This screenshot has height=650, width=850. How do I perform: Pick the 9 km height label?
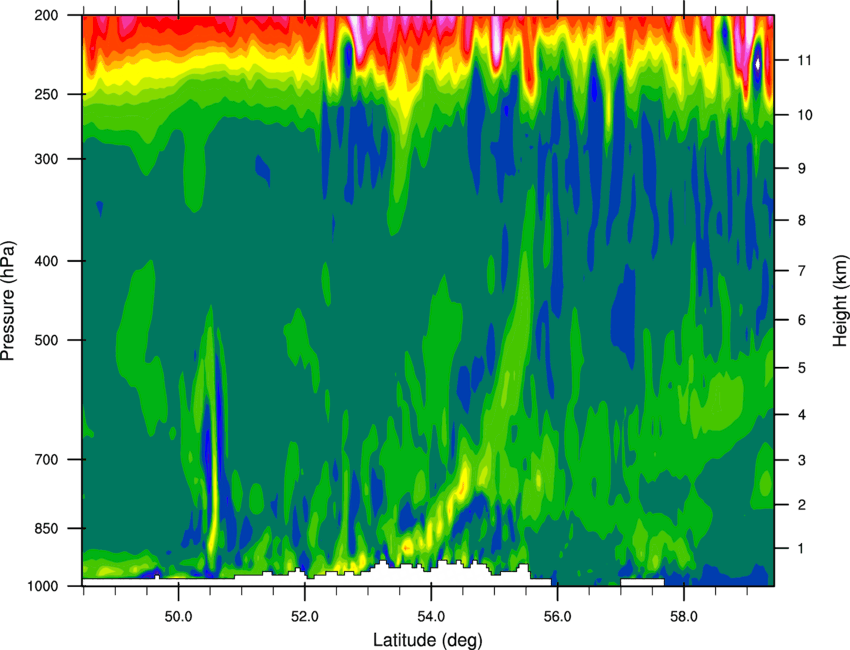tap(802, 168)
